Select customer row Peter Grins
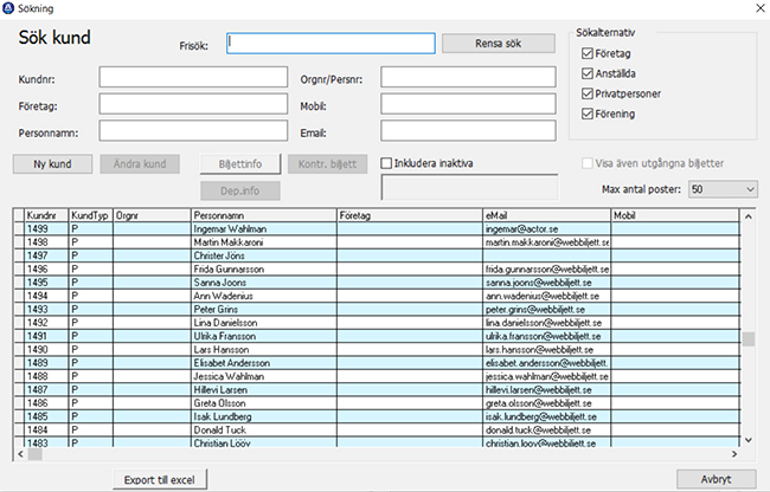This screenshot has height=492, width=770. tap(376, 309)
